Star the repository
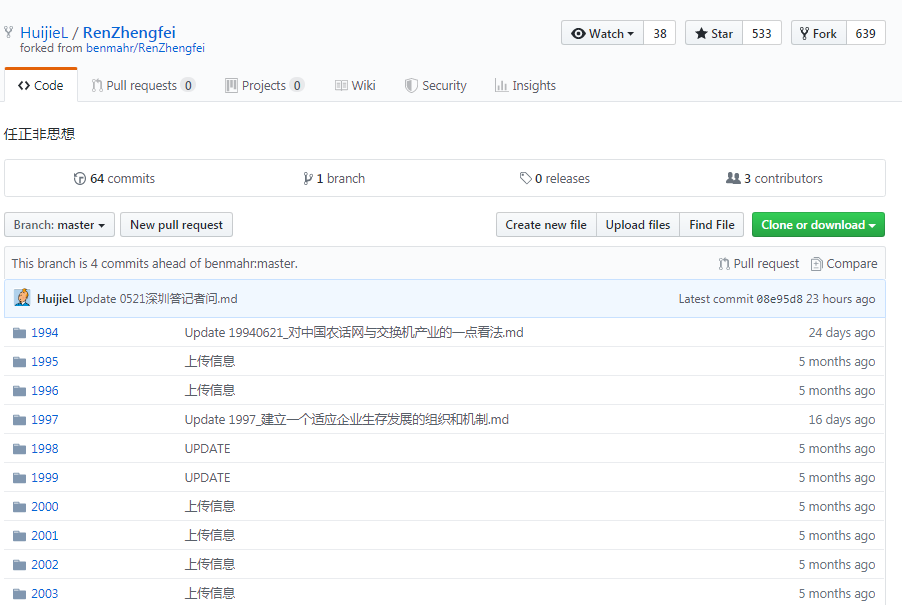This screenshot has width=902, height=605. 714,33
